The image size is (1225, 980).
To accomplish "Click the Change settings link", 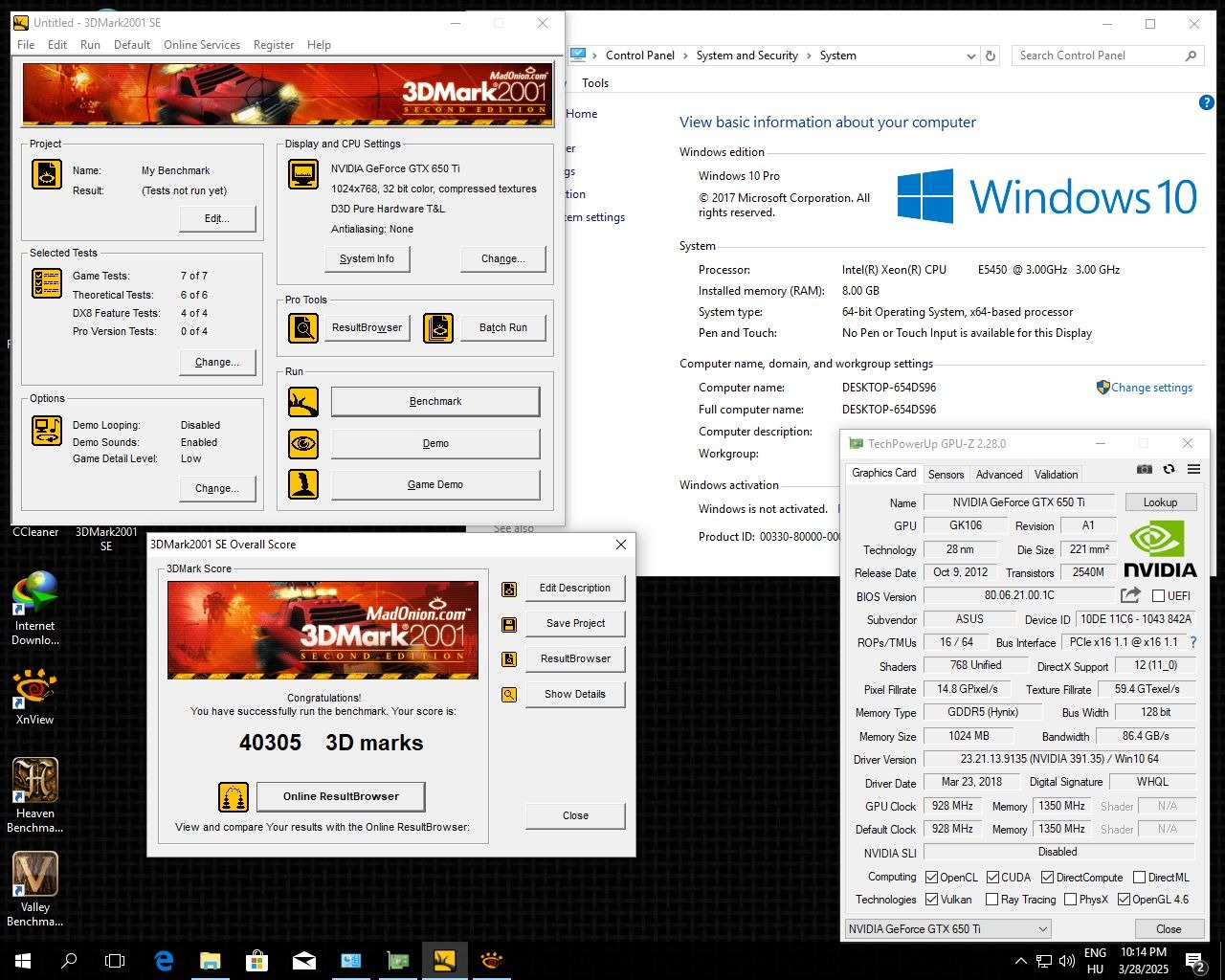I will [1151, 388].
